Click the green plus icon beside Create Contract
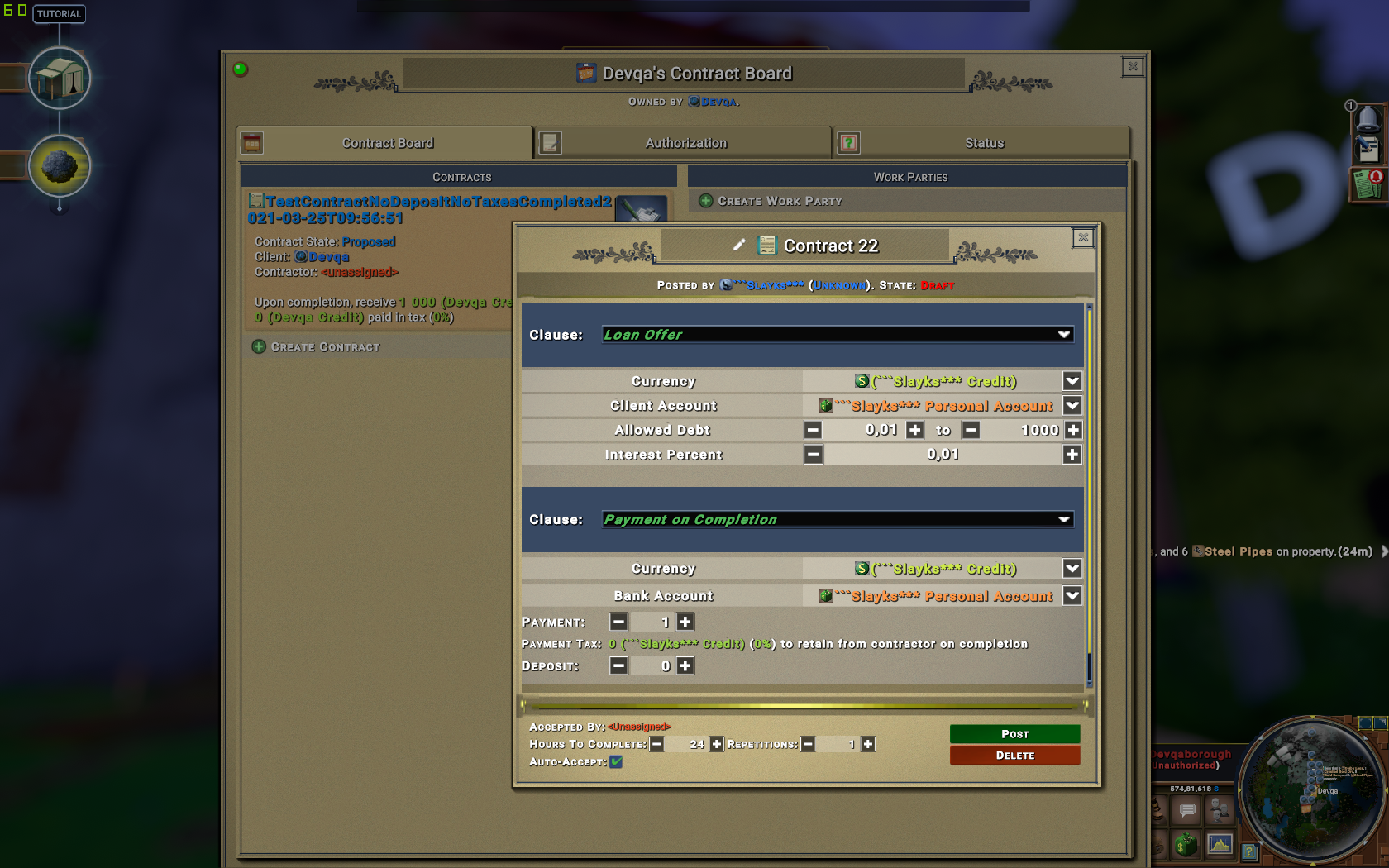Image resolution: width=1389 pixels, height=868 pixels. (x=259, y=346)
